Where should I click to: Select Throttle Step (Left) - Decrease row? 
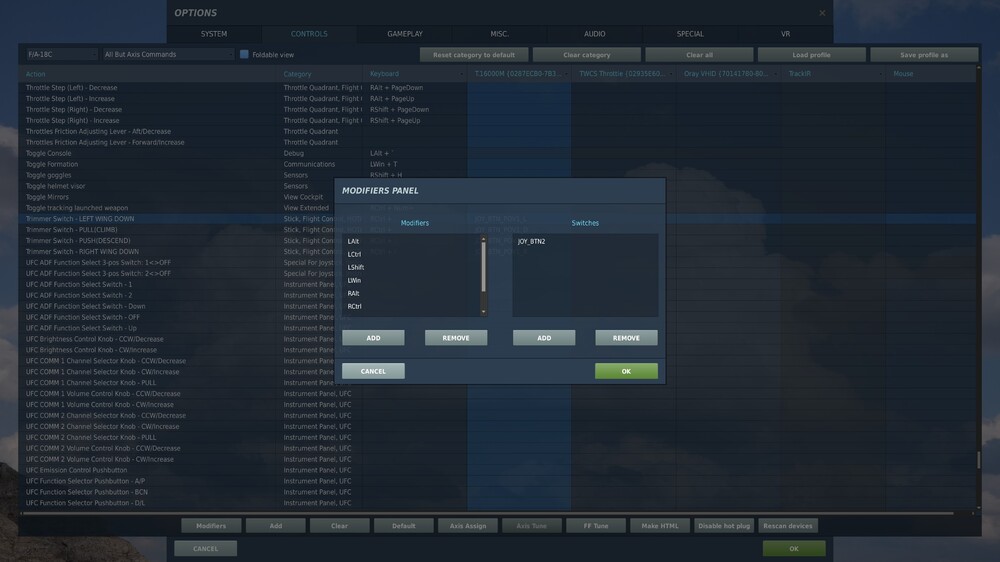pyautogui.click(x=497, y=87)
